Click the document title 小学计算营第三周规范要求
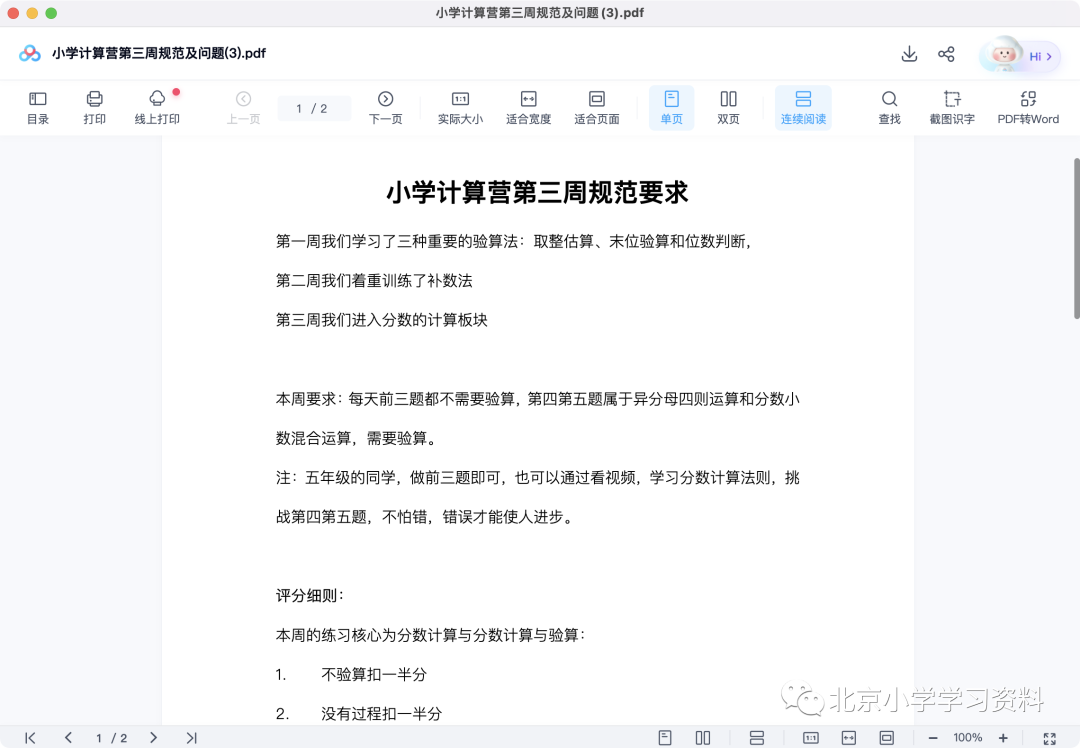Screen dimensions: 1080x748 [x=537, y=192]
